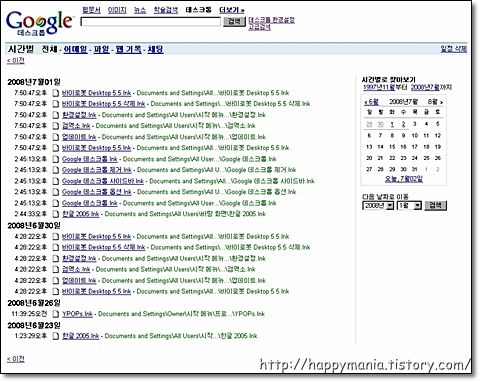Click day 15 in the calendar
The image size is (480, 382).
coord(392,147)
